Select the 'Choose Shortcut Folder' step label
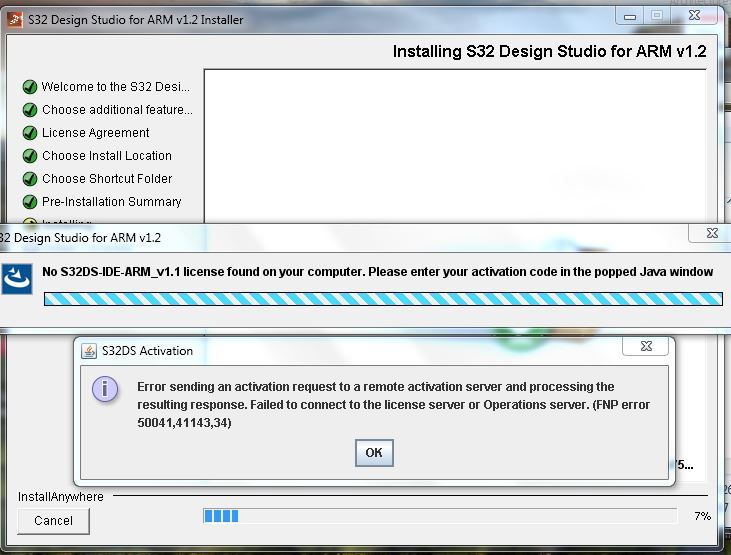The width and height of the screenshot is (731, 555). pos(107,179)
